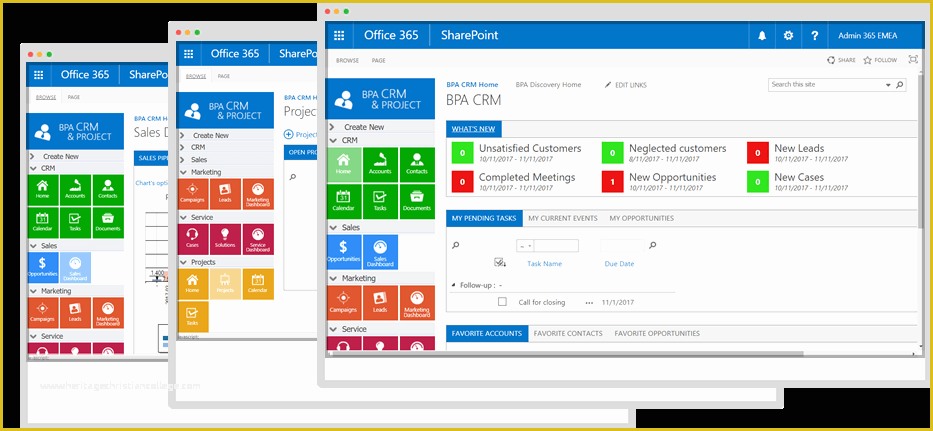
Task: Switch to Favorite Contacts tab
Action: click(x=568, y=333)
